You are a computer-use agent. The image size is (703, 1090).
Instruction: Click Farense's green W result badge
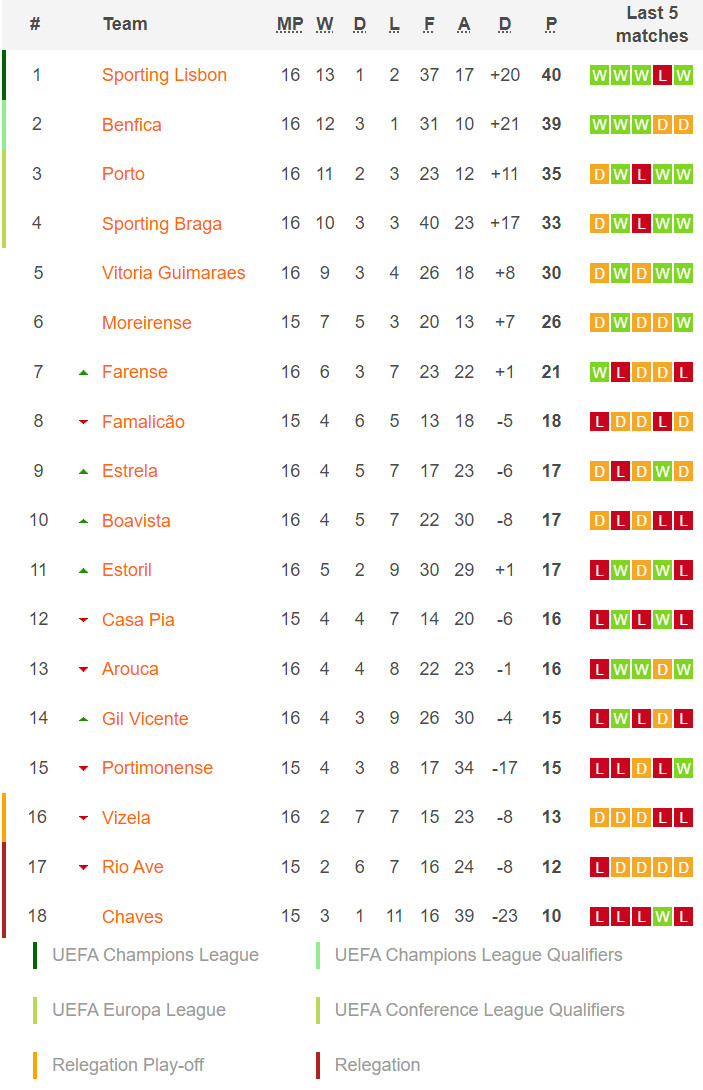pyautogui.click(x=599, y=373)
